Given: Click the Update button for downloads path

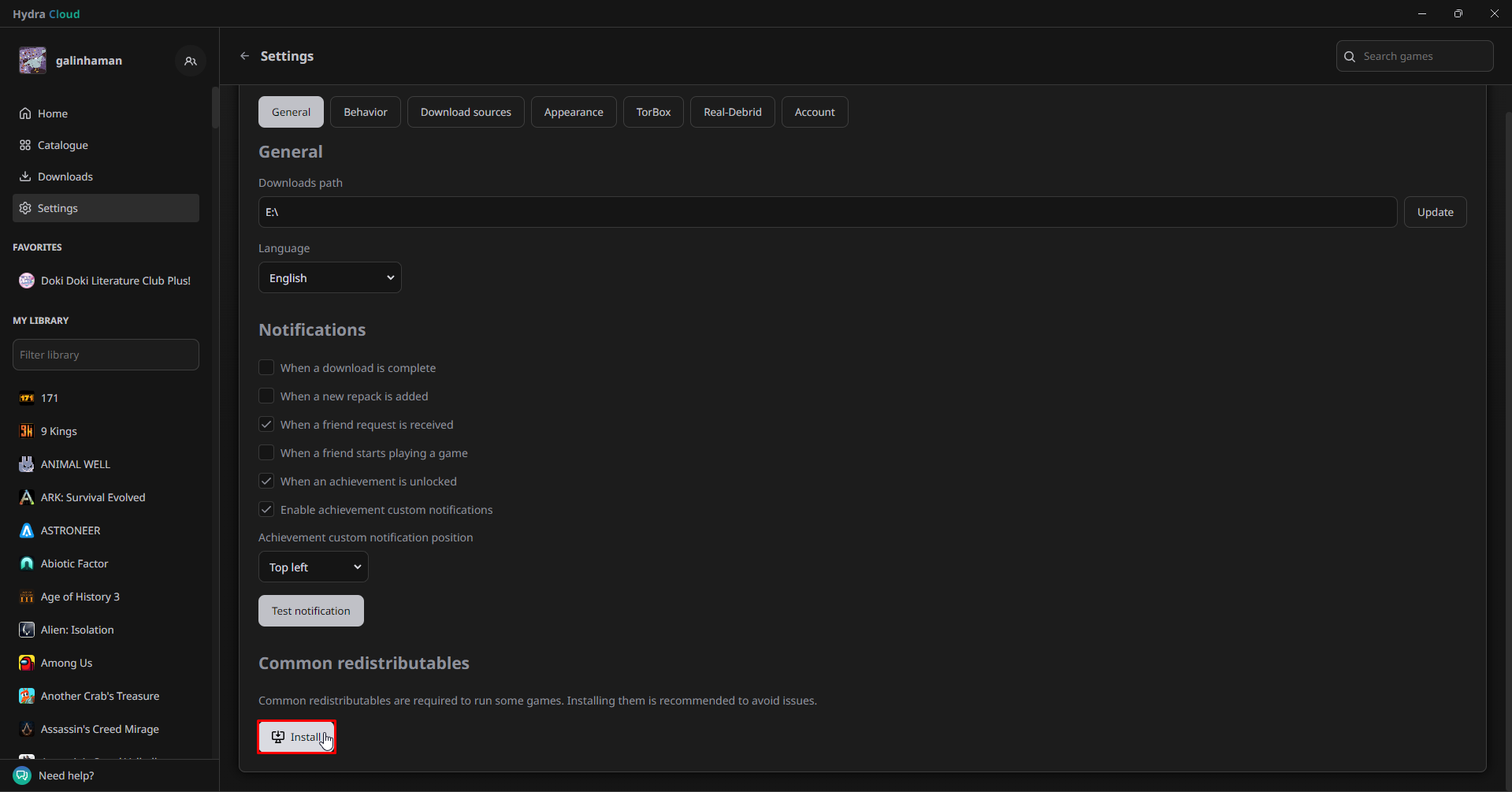Looking at the screenshot, I should 1434,212.
